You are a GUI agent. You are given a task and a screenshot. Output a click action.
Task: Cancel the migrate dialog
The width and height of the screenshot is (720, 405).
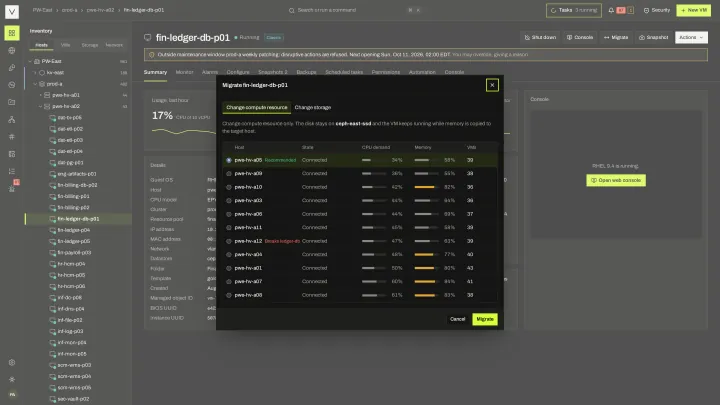point(457,319)
